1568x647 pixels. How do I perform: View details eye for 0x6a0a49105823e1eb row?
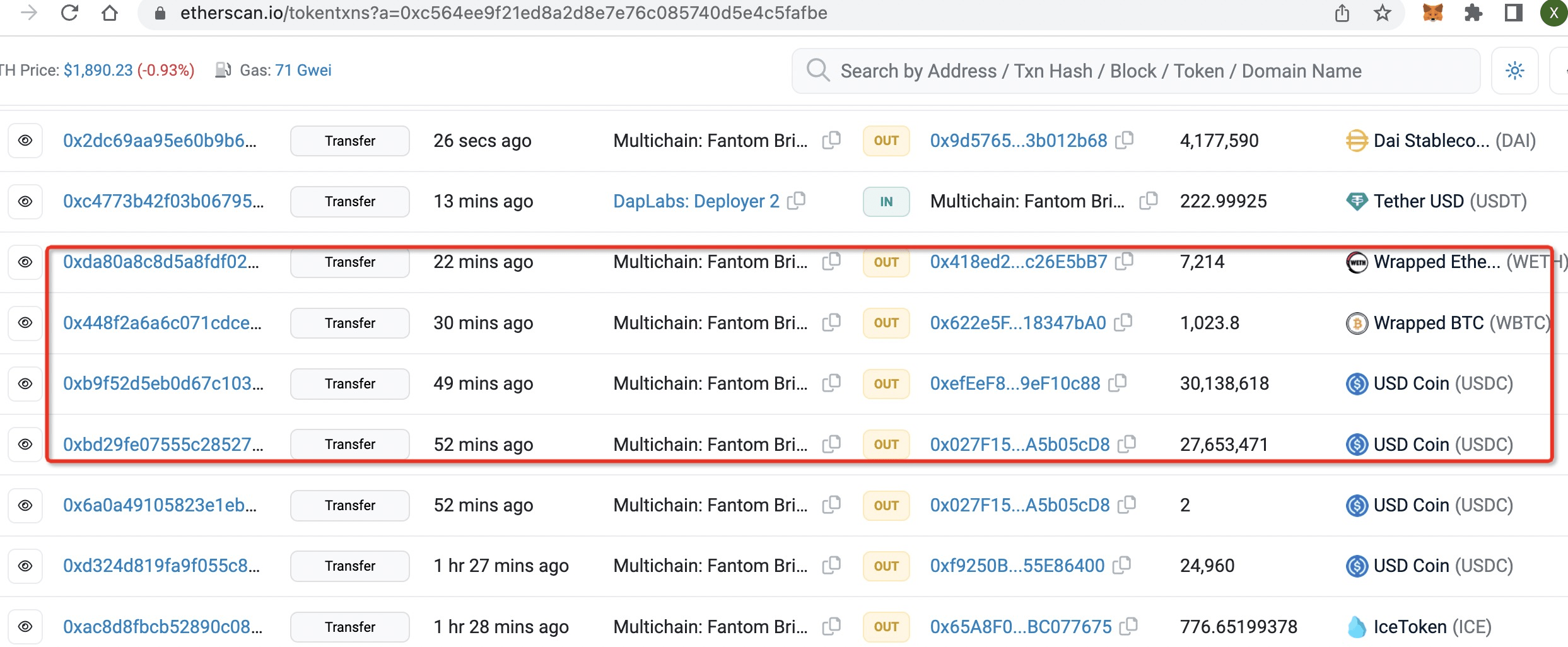coord(25,505)
